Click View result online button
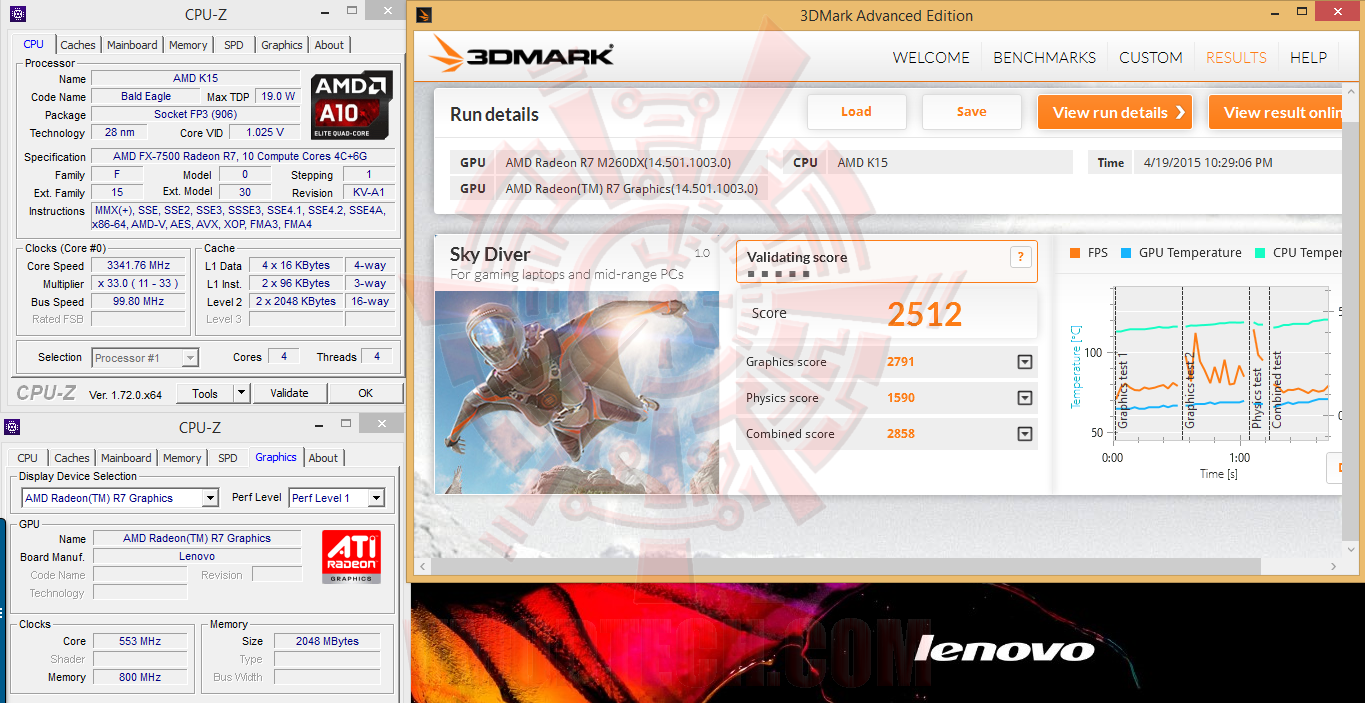 click(1275, 112)
